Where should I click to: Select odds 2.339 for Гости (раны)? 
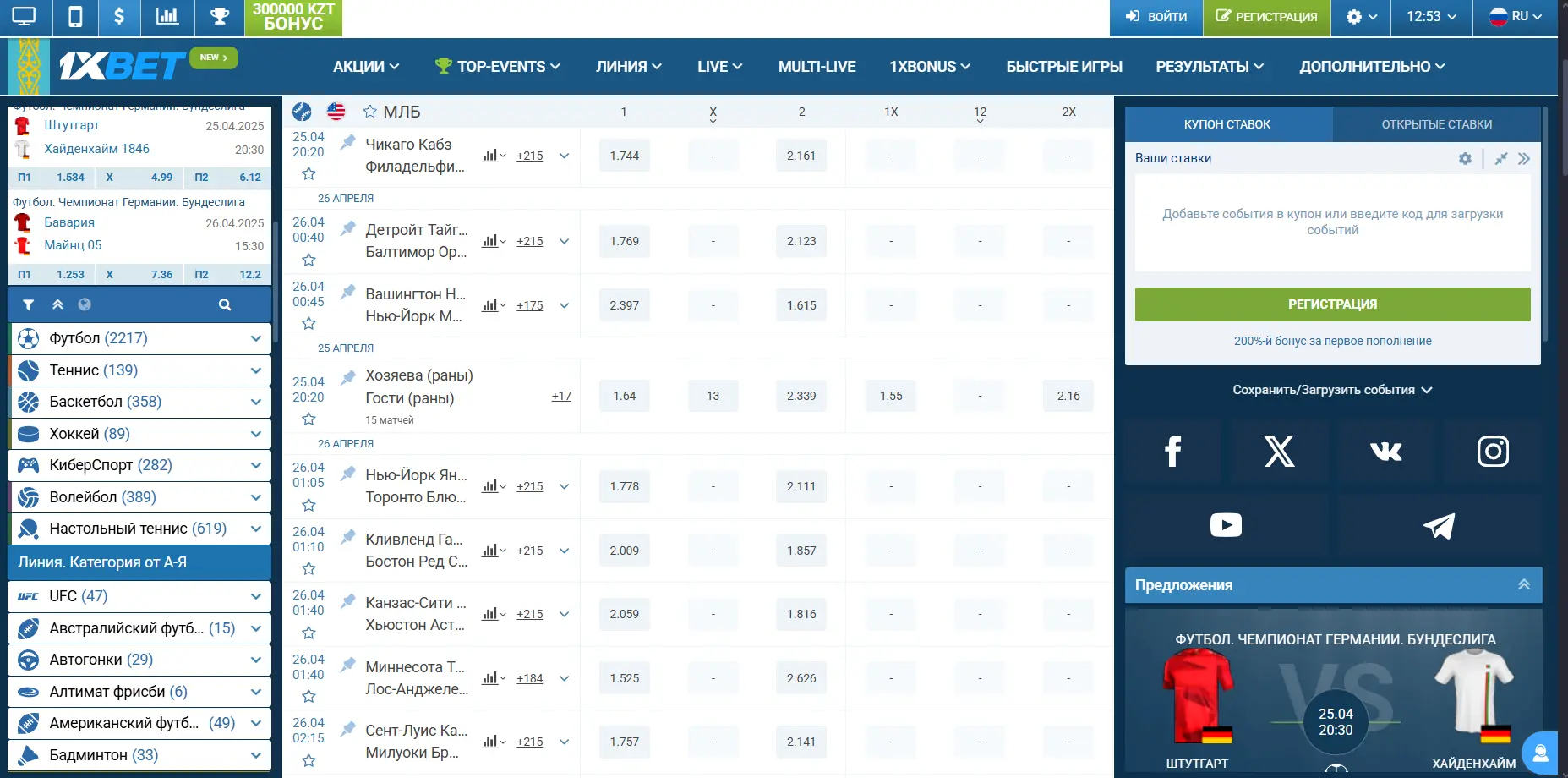pyautogui.click(x=801, y=396)
